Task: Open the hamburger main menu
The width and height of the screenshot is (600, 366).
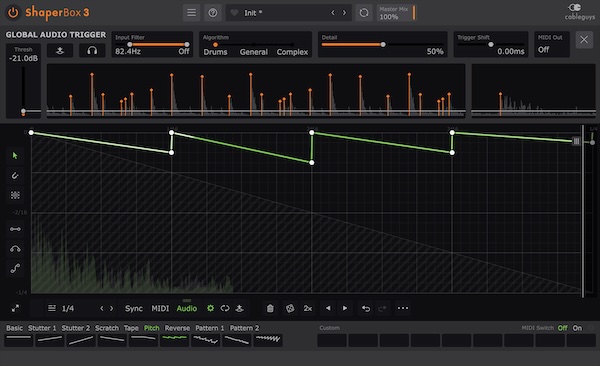Action: (191, 13)
